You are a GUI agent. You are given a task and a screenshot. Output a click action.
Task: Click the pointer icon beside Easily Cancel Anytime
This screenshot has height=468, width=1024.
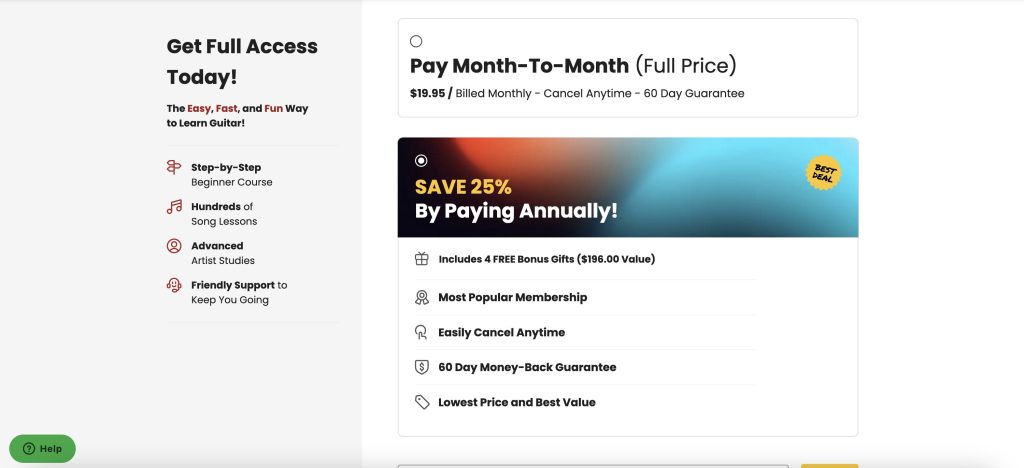pyautogui.click(x=421, y=332)
